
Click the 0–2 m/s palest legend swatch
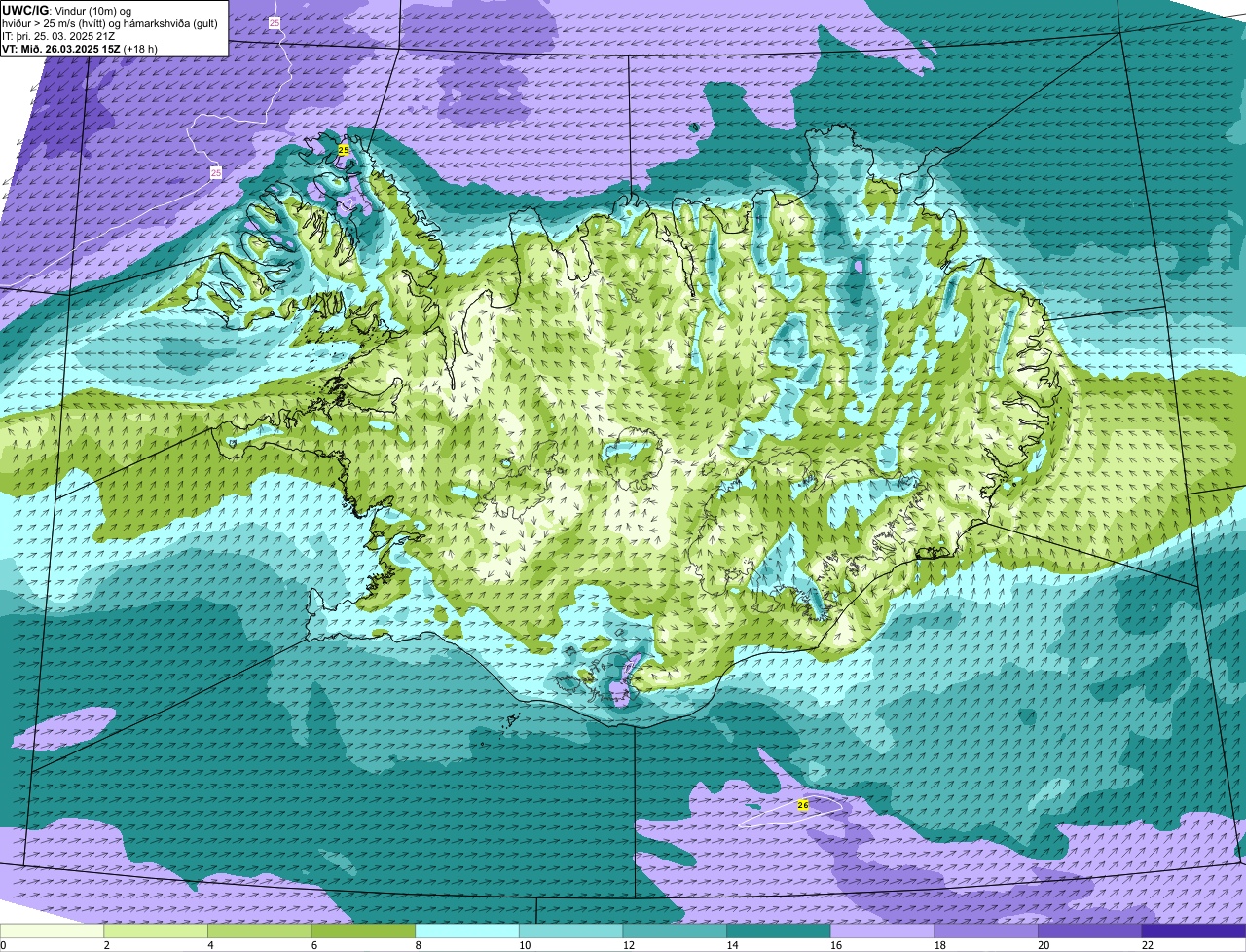(52, 931)
